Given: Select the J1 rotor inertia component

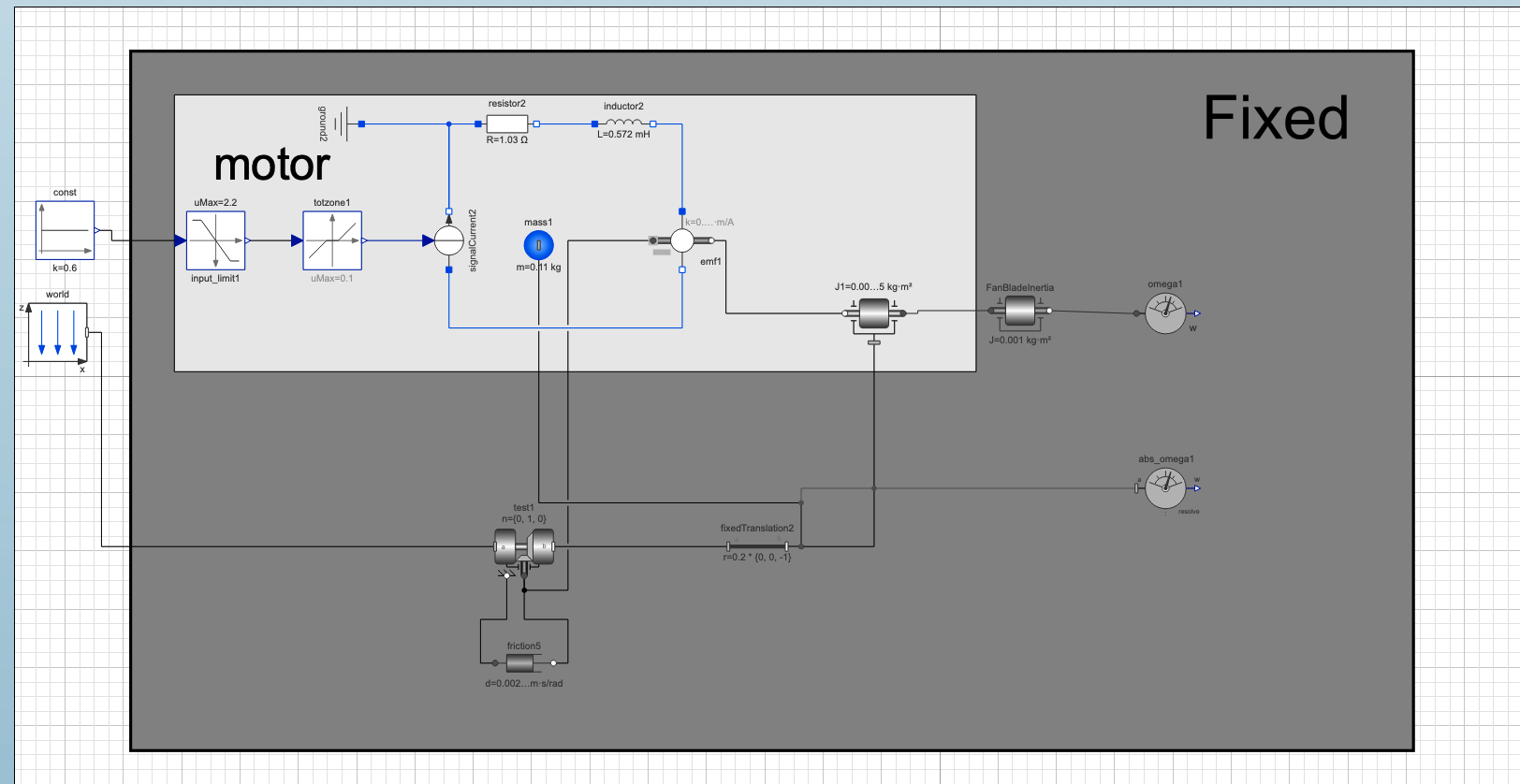Looking at the screenshot, I should pyautogui.click(x=874, y=313).
